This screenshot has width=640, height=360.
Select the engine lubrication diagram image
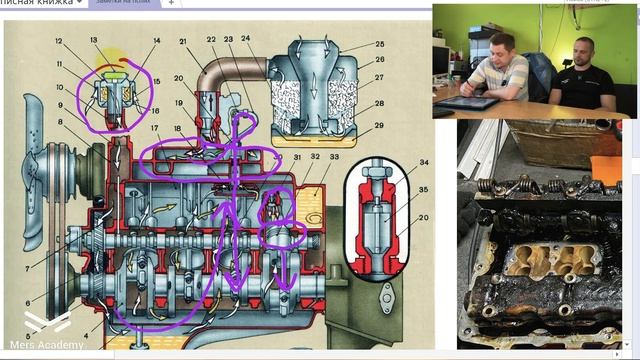coord(219,185)
